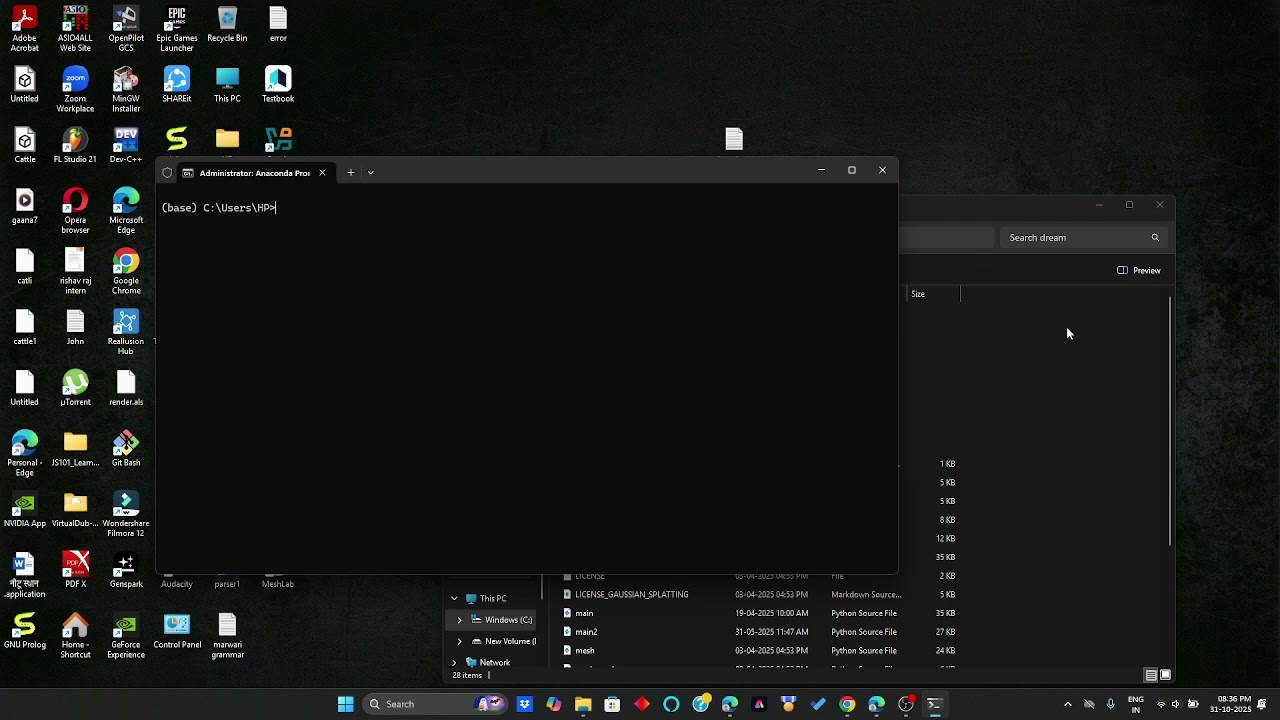Expand the Network tree node
Screen dimensions: 1280x720
pos(454,662)
